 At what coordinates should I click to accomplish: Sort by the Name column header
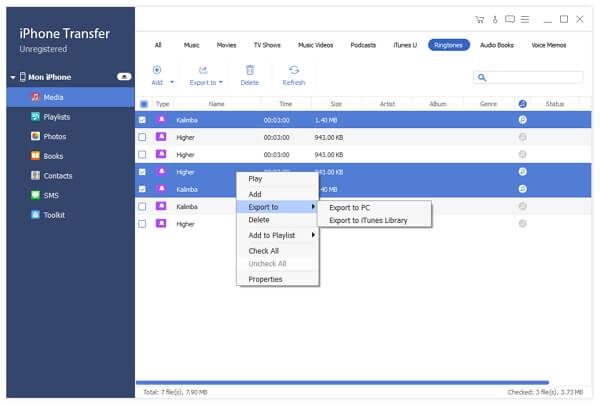pyautogui.click(x=217, y=104)
